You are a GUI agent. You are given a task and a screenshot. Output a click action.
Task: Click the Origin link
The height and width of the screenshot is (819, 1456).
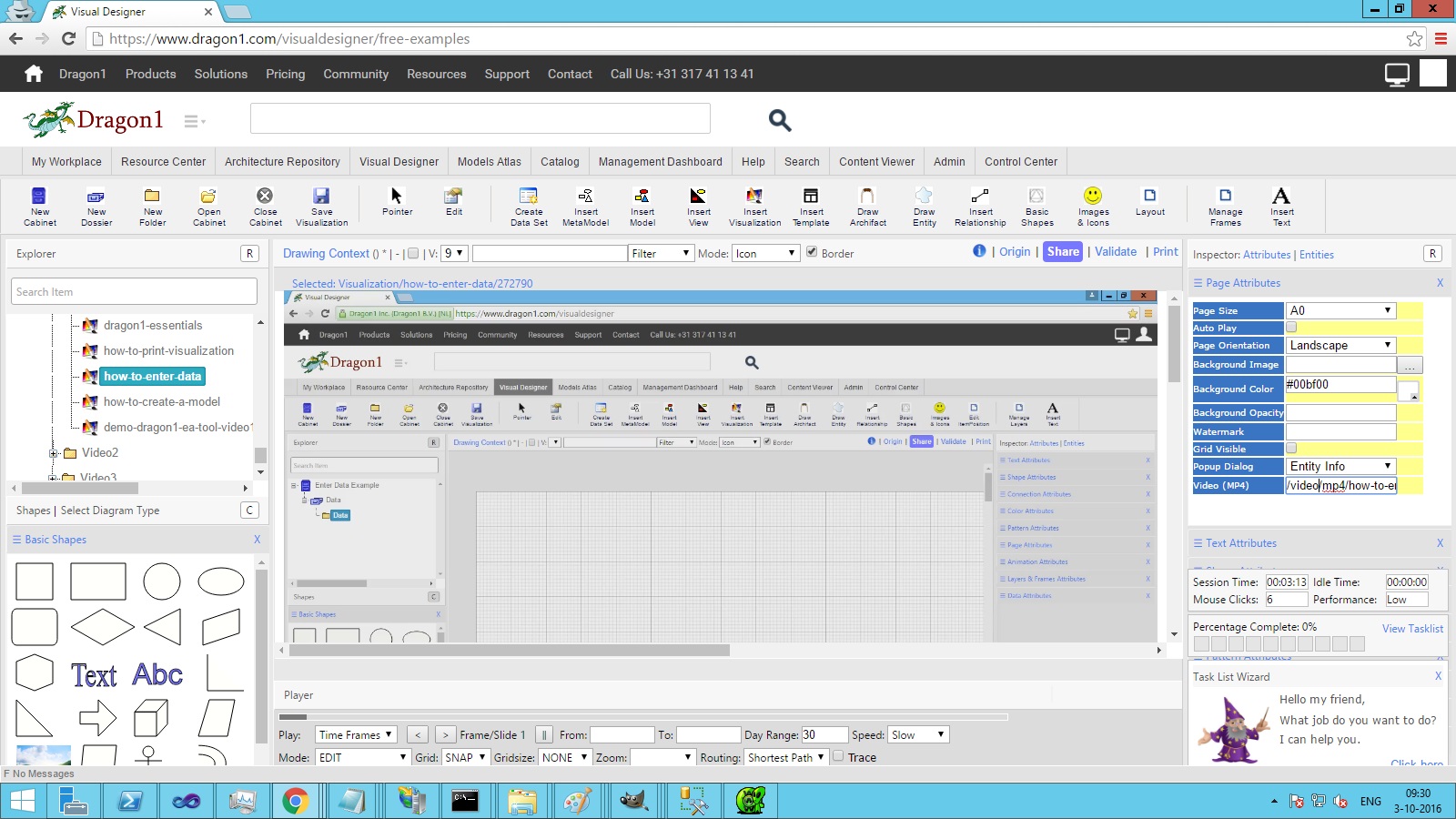(x=1015, y=251)
